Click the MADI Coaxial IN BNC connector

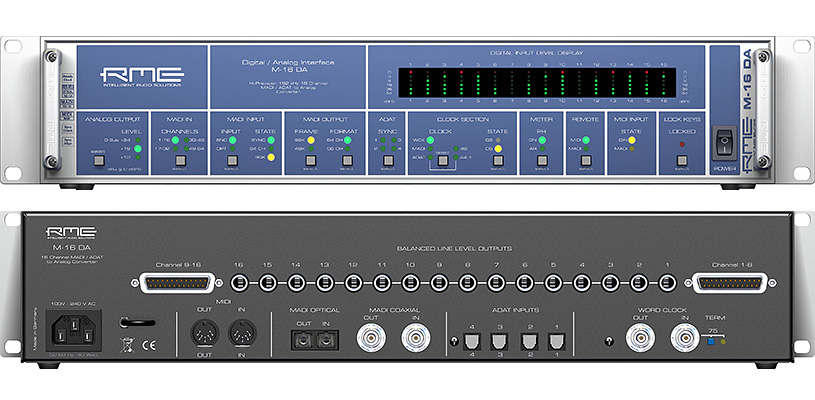(x=416, y=337)
